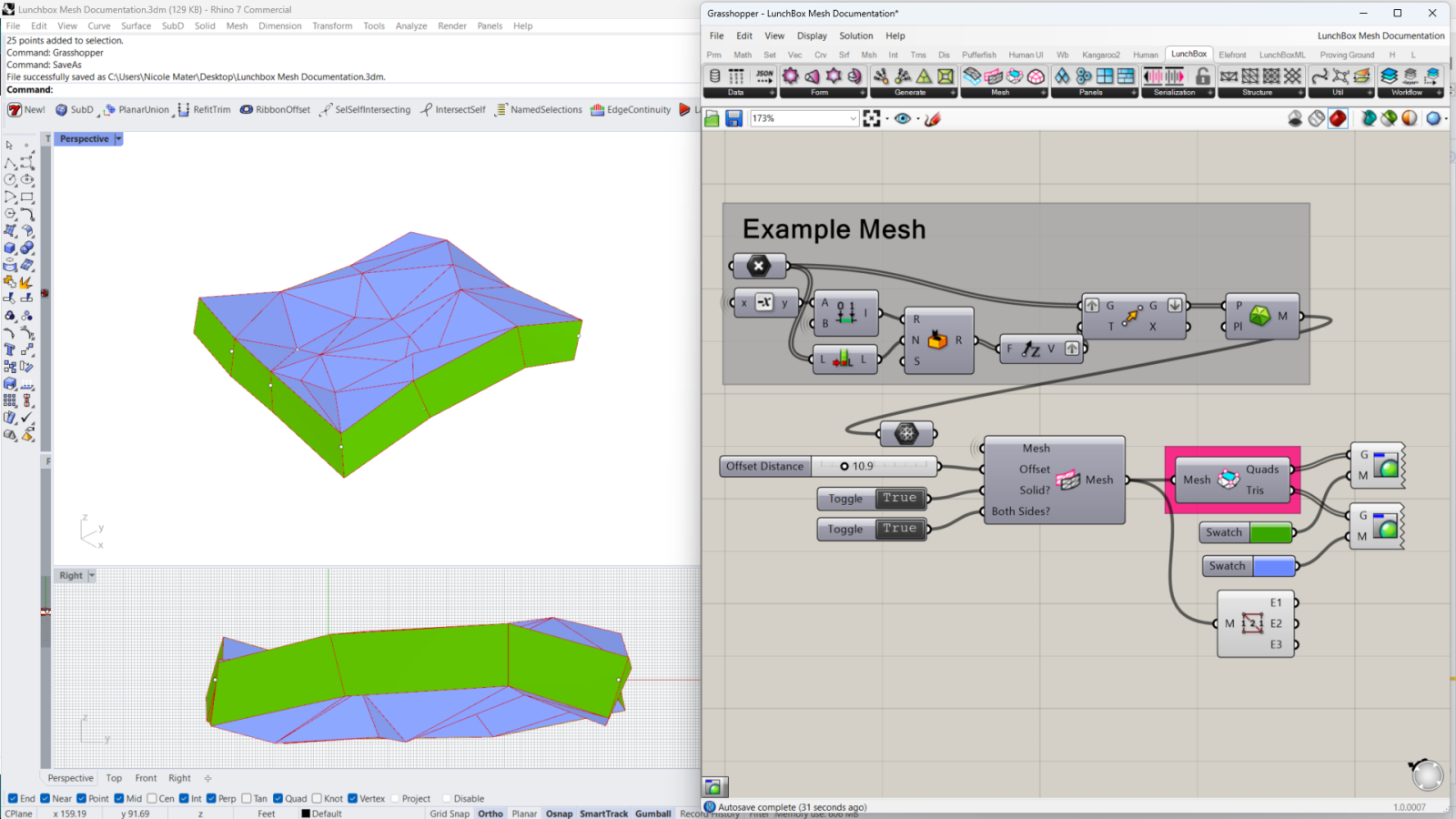
Task: Click the zoom extents icon on Grasshopper canvas
Action: (872, 118)
